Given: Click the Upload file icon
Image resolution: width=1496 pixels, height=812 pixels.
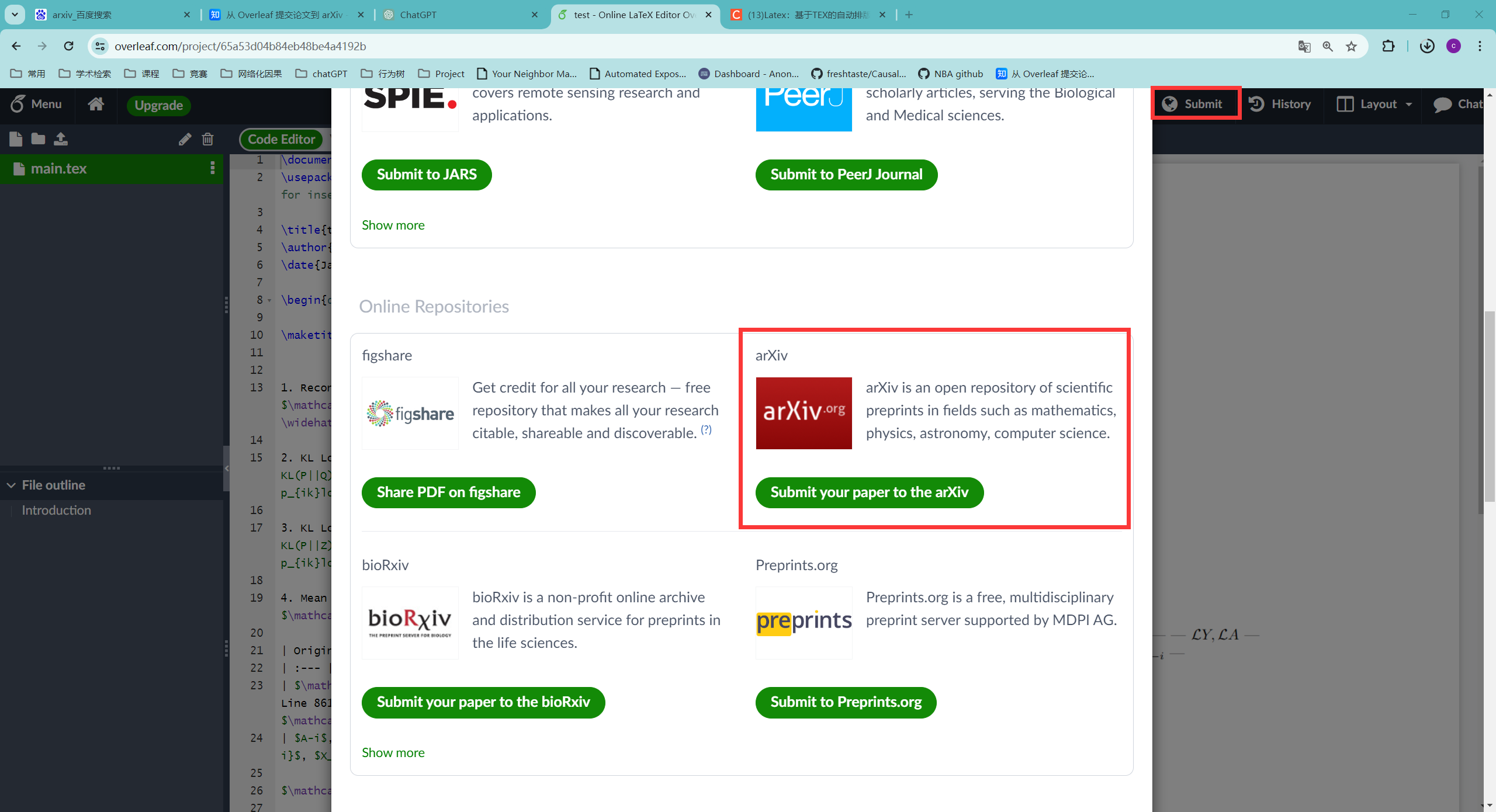Looking at the screenshot, I should point(60,139).
